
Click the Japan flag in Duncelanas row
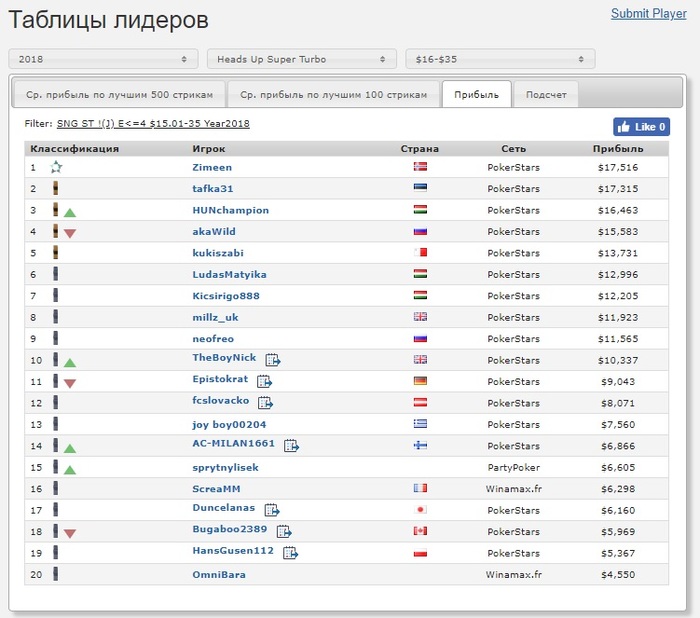[x=420, y=509]
